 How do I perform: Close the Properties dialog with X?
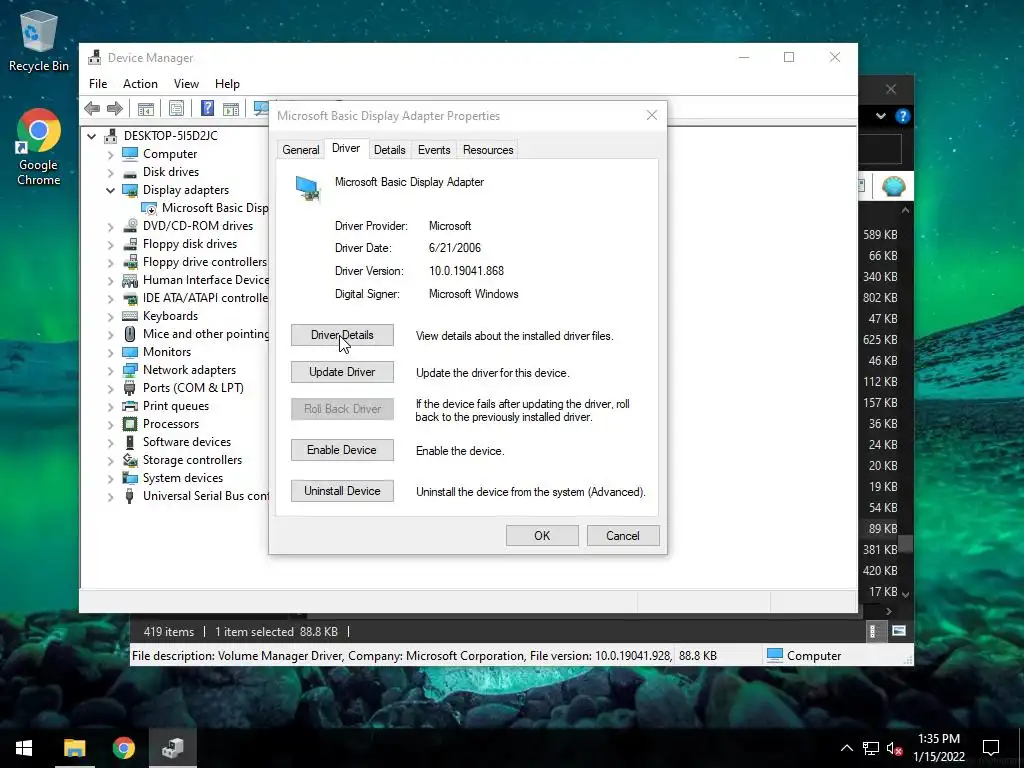coord(652,116)
